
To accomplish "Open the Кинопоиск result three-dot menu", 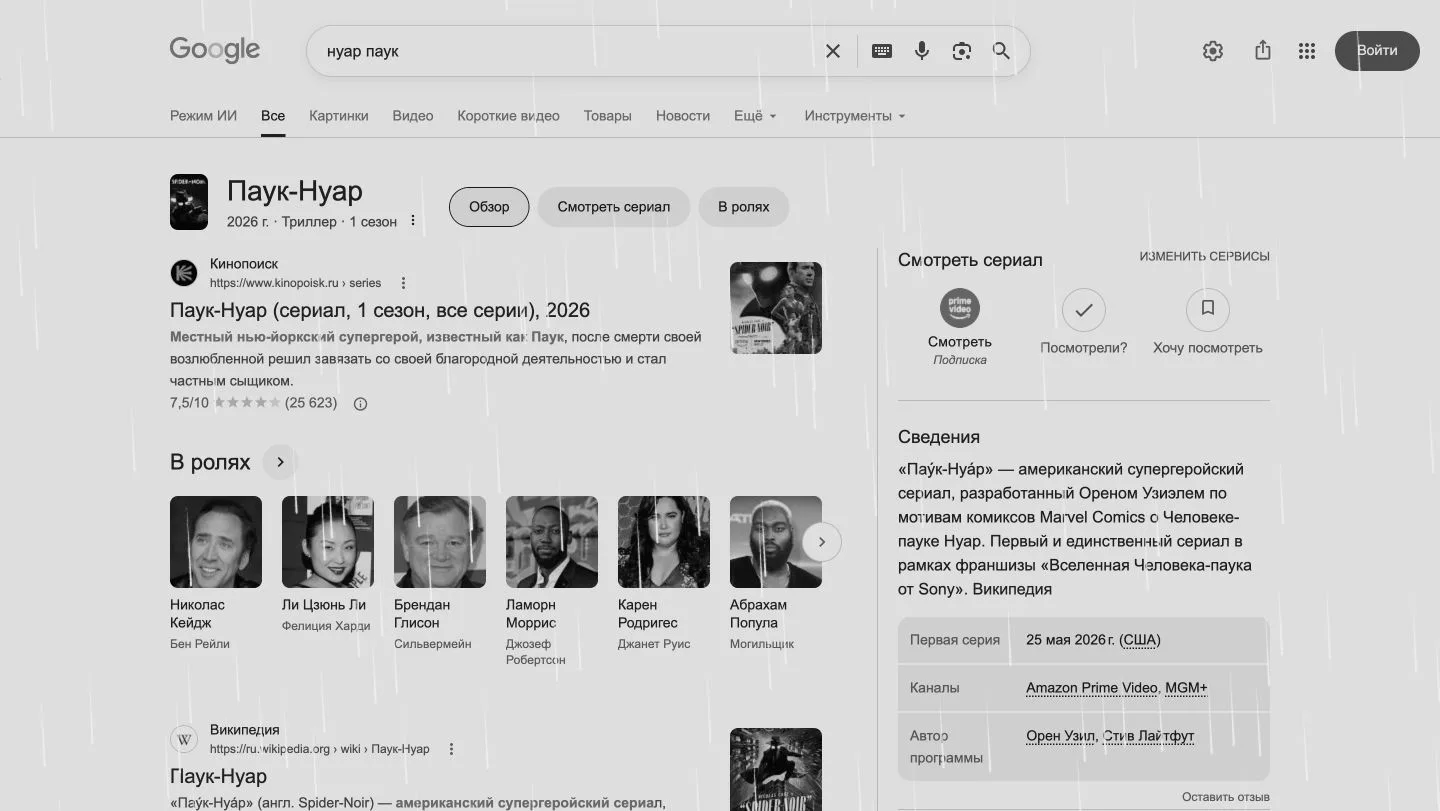I will point(403,283).
